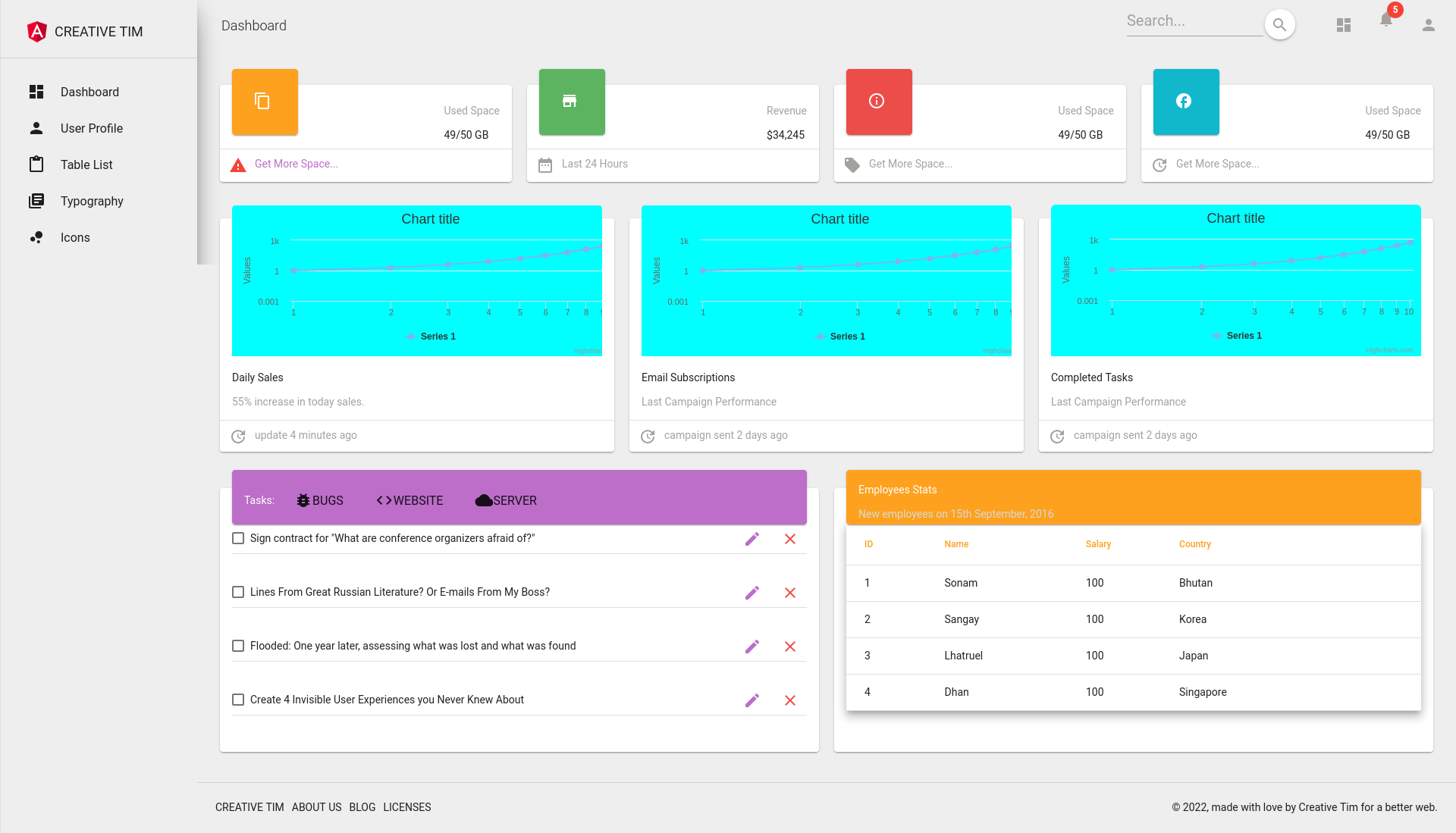Click the dashboard grid icon in header
This screenshot has width=1456, height=833.
1344,25
